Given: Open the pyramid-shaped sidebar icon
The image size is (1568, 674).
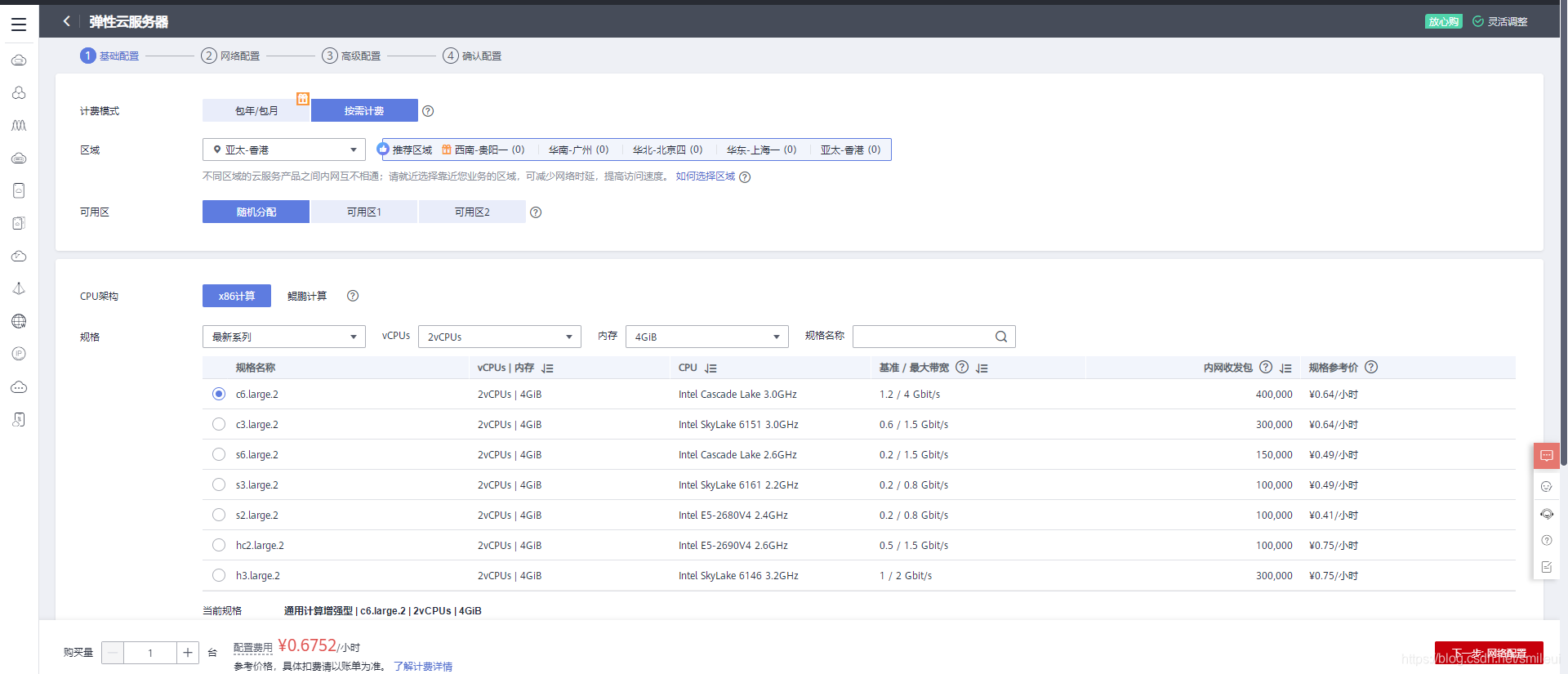Looking at the screenshot, I should 19,289.
